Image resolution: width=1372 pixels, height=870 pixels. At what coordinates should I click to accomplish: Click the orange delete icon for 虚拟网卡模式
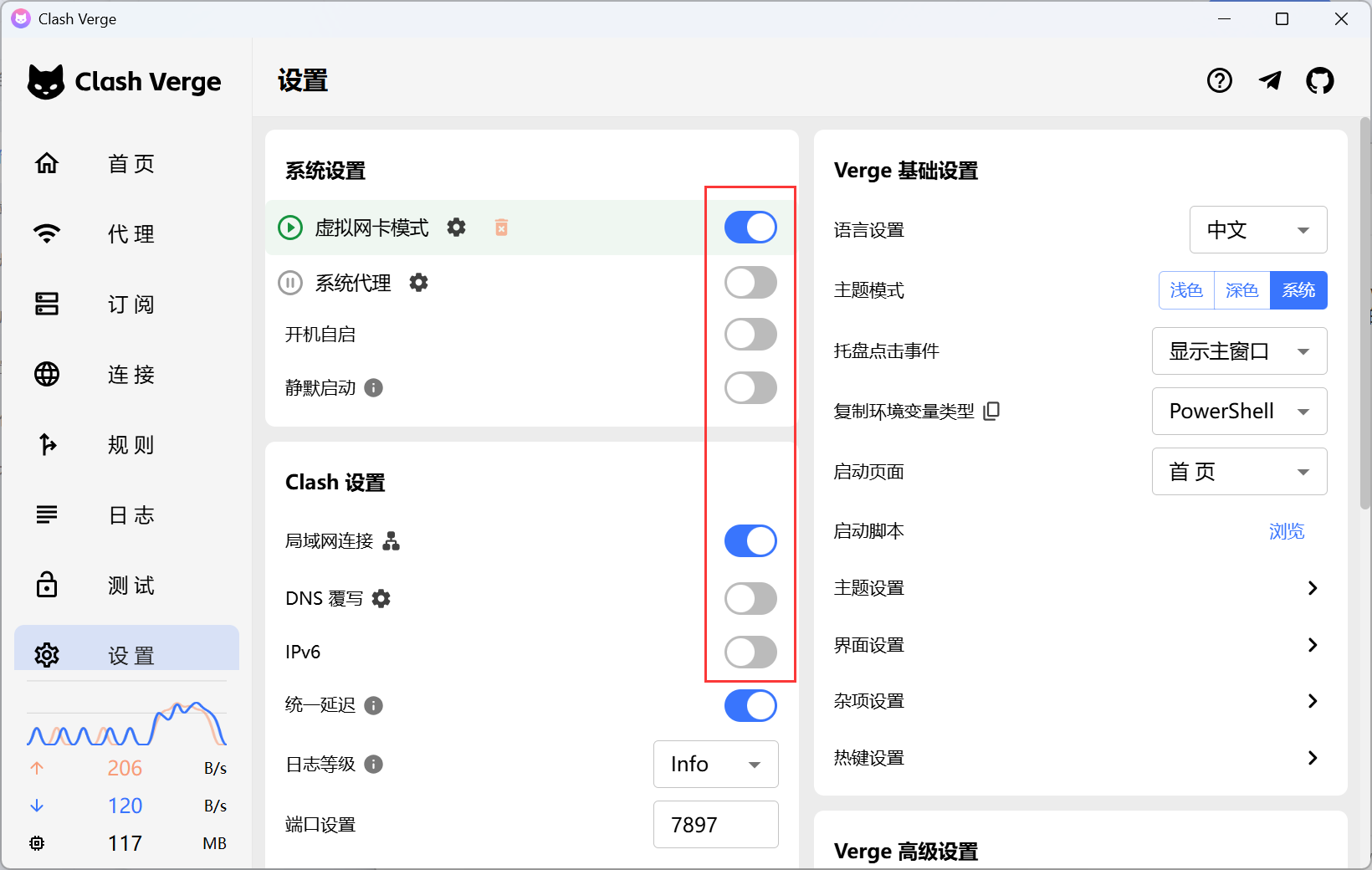tap(501, 227)
